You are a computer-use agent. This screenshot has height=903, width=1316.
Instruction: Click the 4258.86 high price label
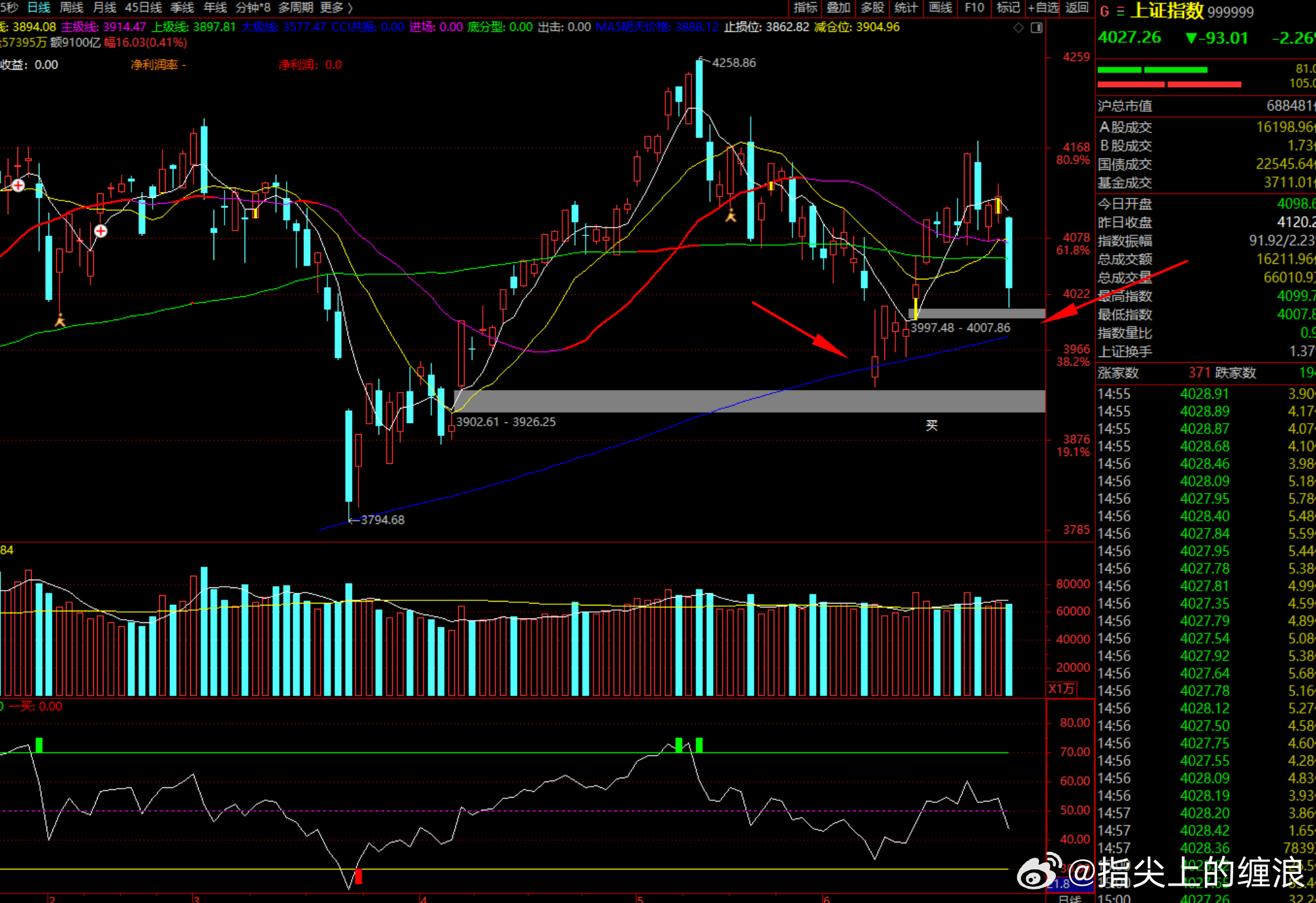[x=734, y=63]
